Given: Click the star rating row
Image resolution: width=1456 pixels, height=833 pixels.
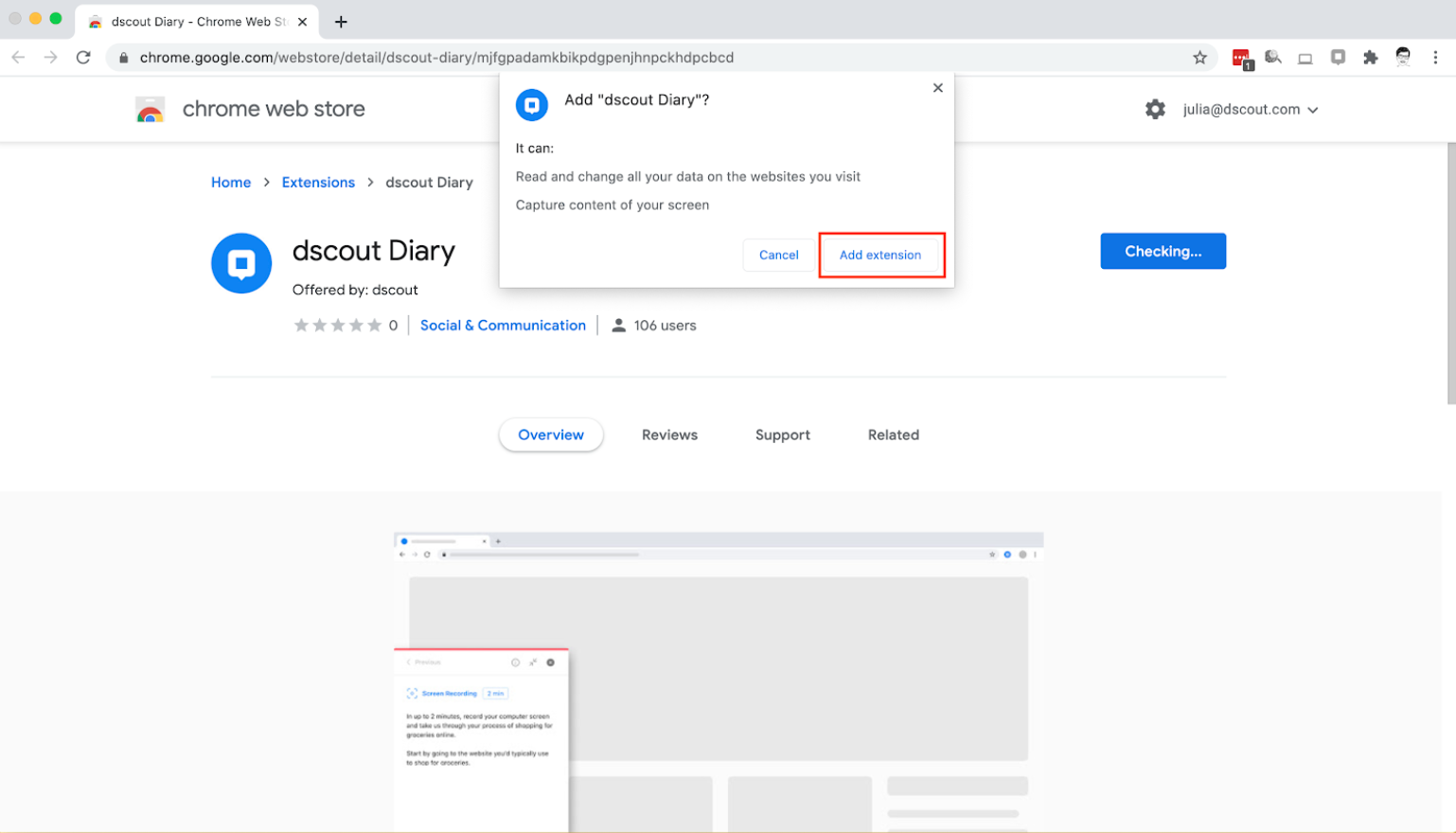Looking at the screenshot, I should point(338,326).
